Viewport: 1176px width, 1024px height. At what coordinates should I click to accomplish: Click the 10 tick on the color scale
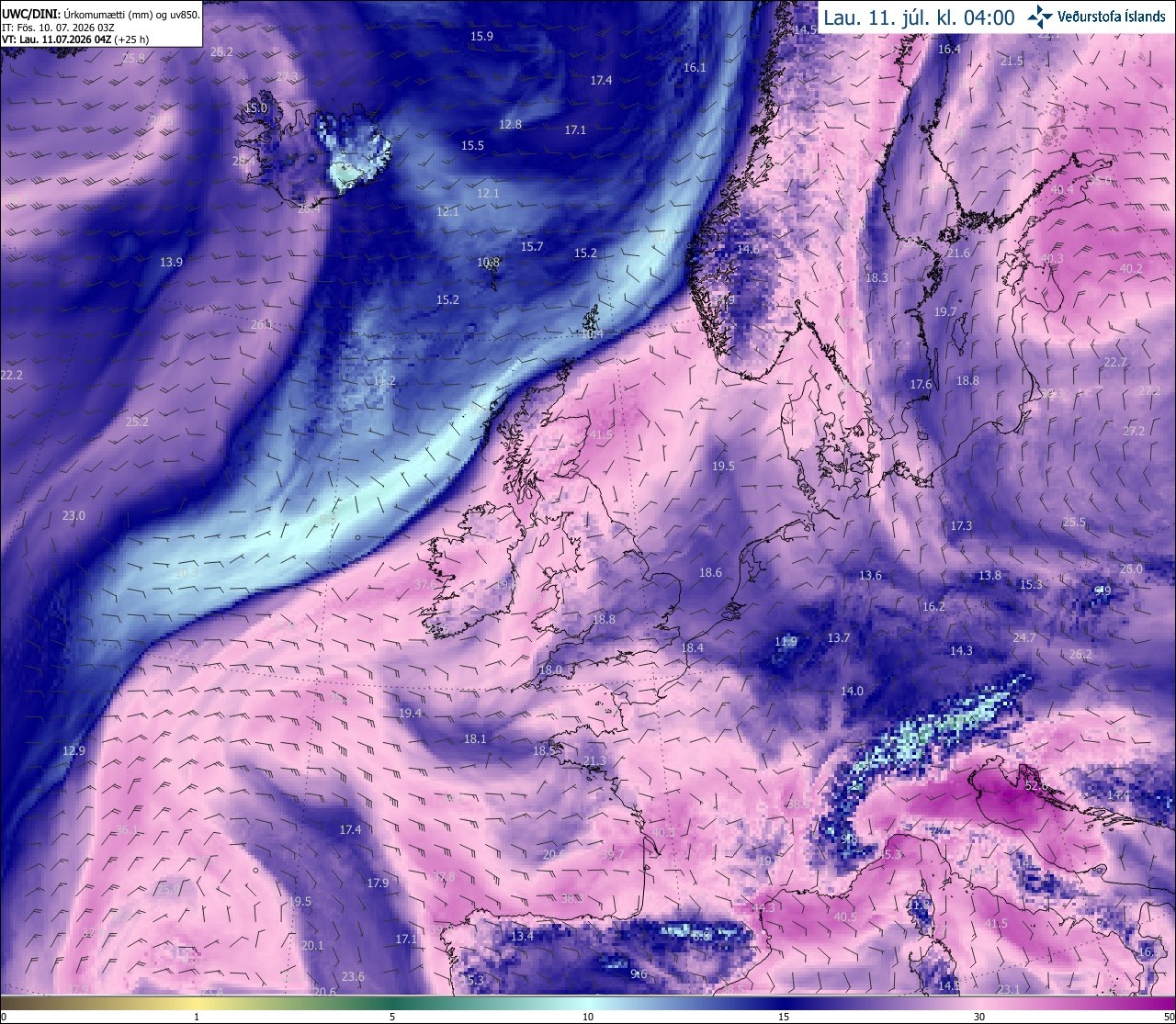point(588,1017)
